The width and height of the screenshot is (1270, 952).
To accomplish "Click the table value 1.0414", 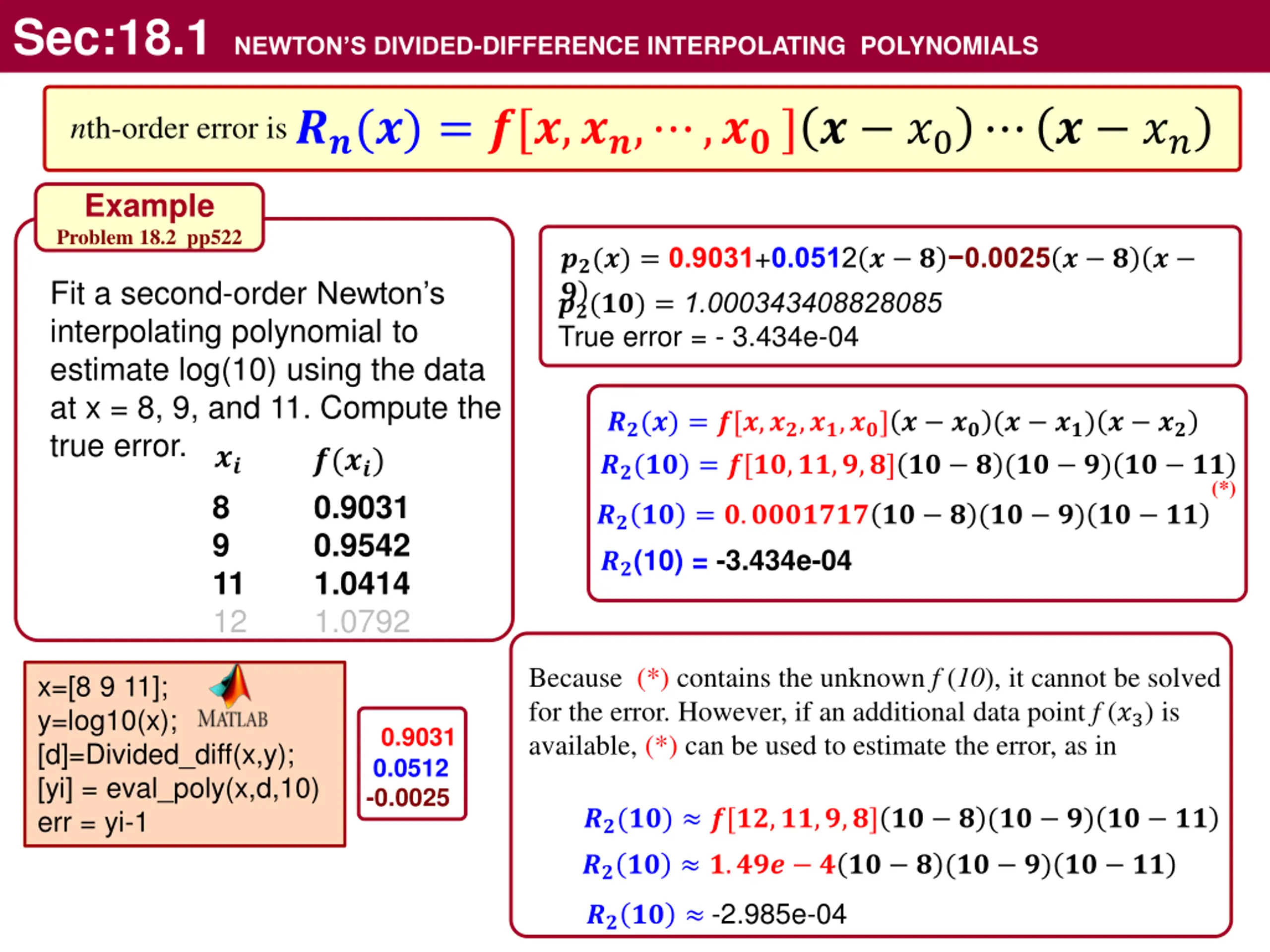I will 362,584.
